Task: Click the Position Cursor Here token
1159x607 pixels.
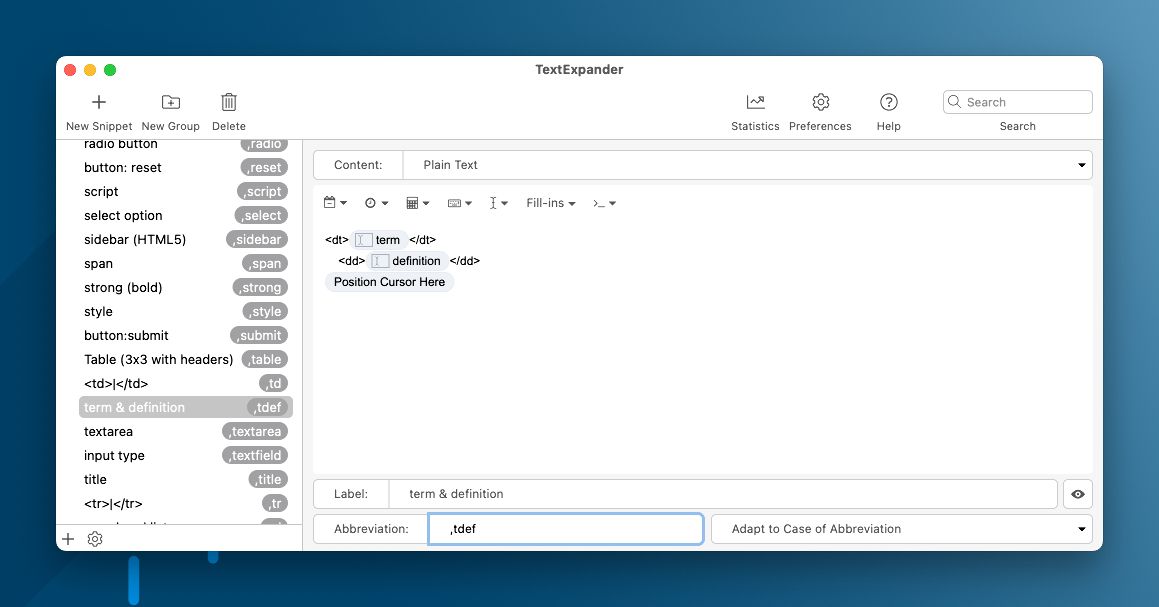Action: click(x=389, y=282)
